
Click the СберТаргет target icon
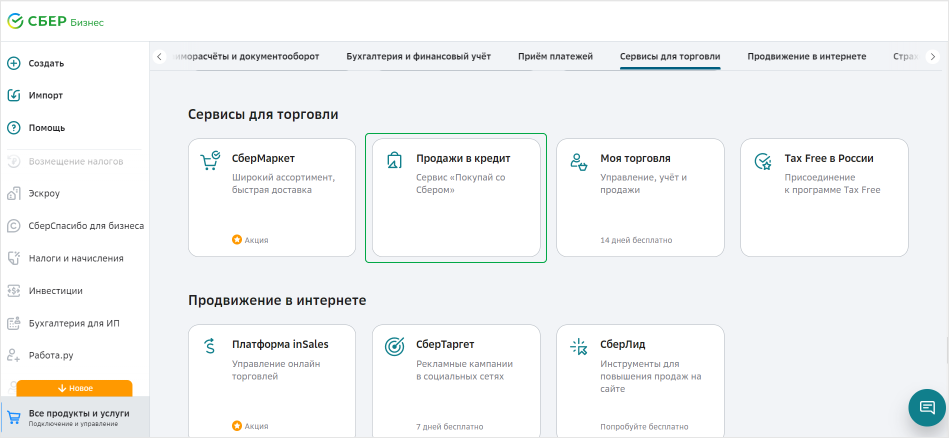395,346
